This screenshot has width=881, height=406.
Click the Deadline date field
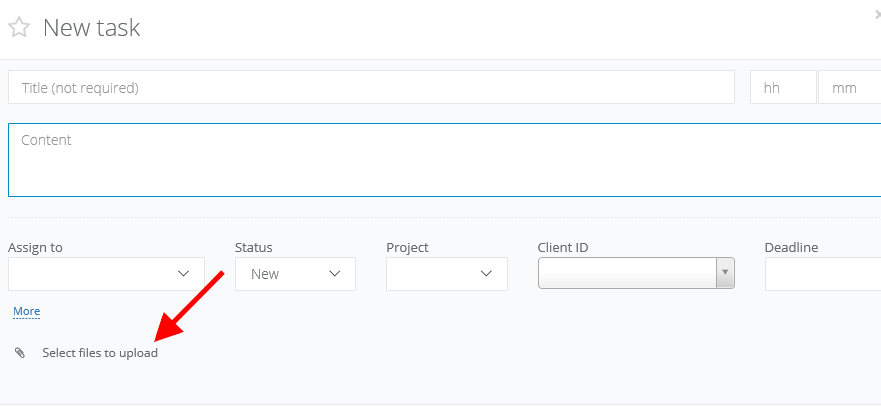coord(822,274)
